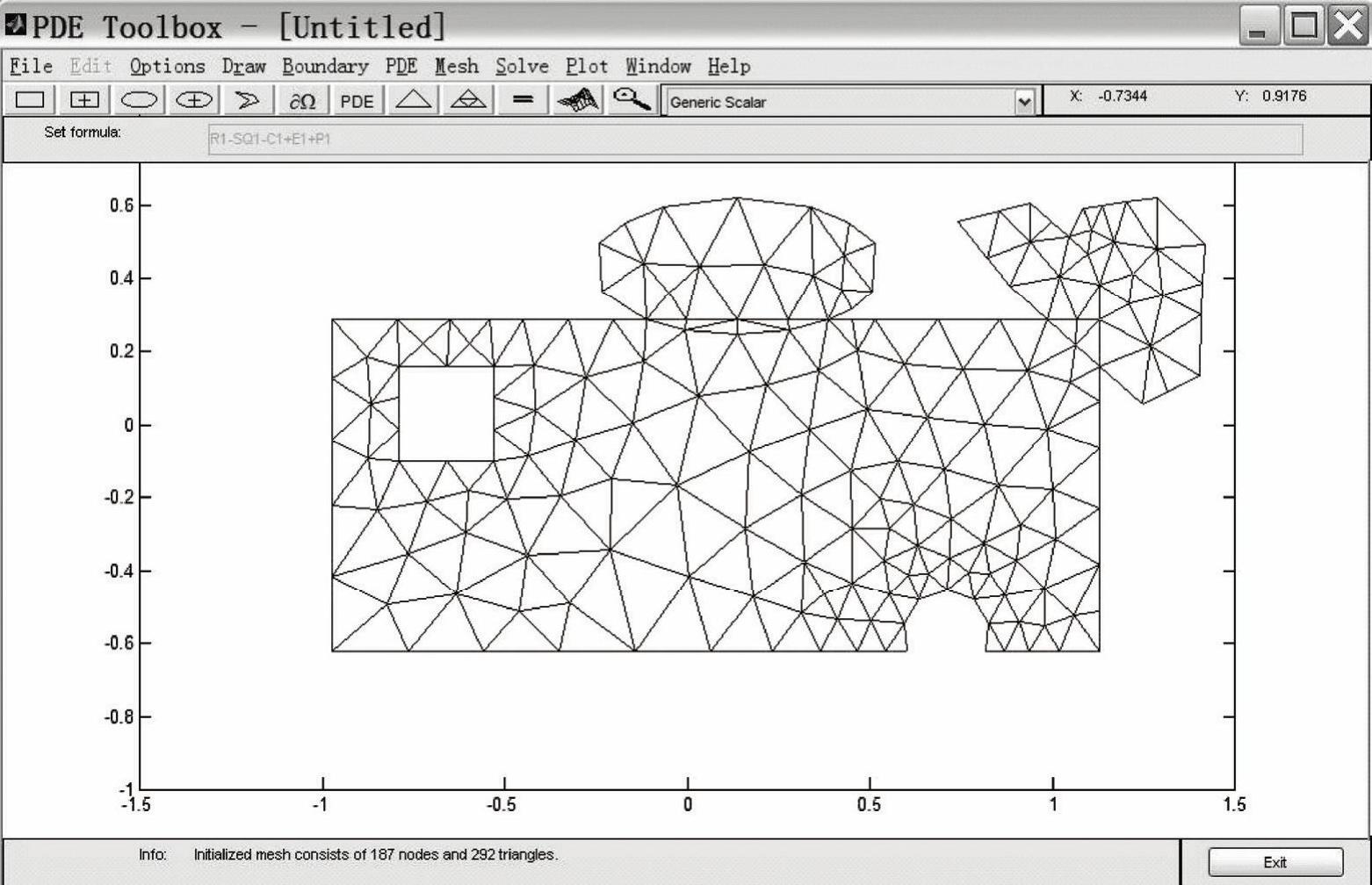This screenshot has height=885, width=1372.
Task: Click the x-axis tick label 0.5
Action: (870, 805)
